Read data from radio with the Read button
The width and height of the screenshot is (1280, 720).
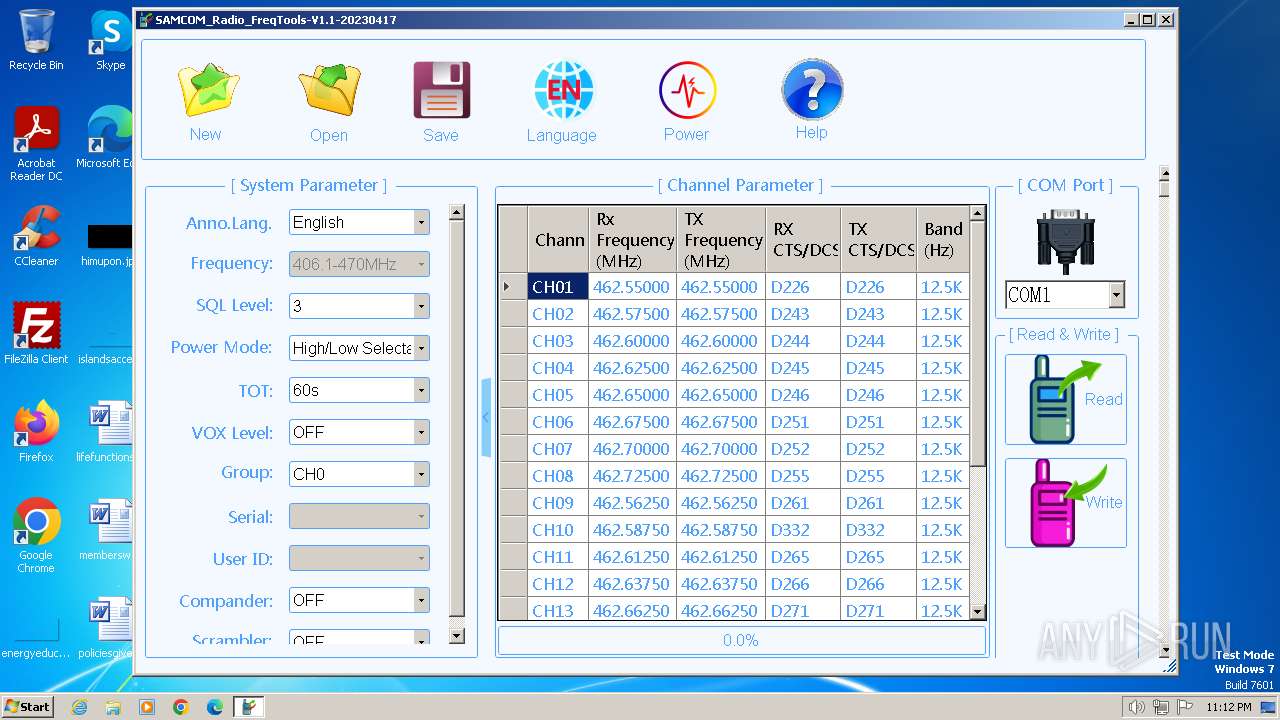click(1066, 399)
